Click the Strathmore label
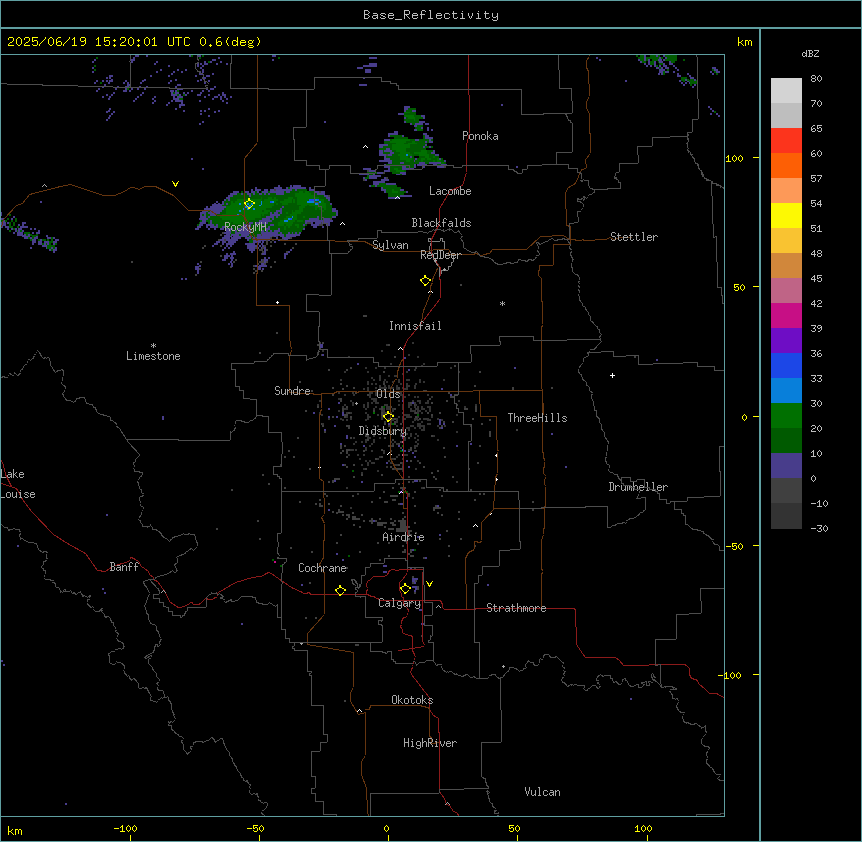 [x=516, y=608]
